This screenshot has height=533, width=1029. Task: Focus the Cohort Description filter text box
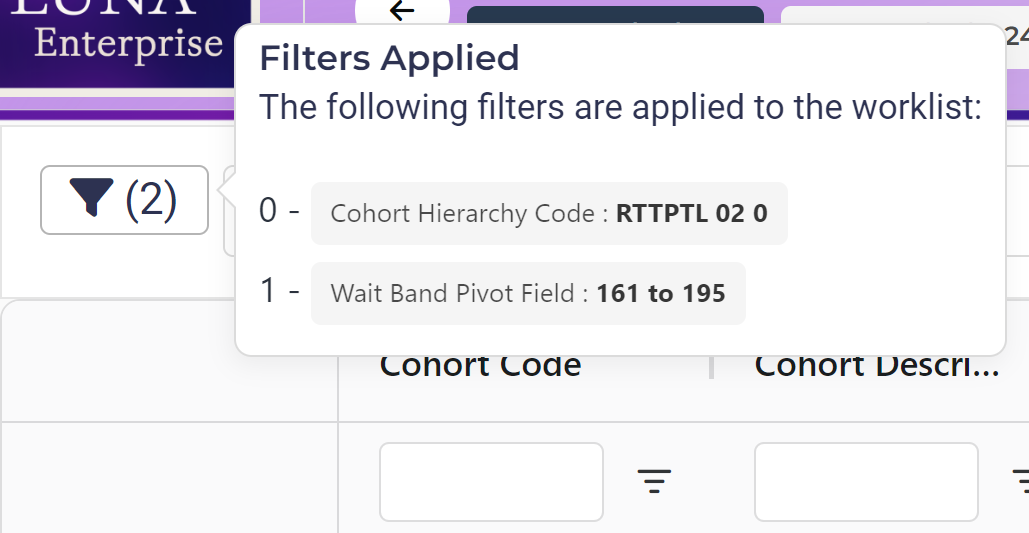[866, 482]
